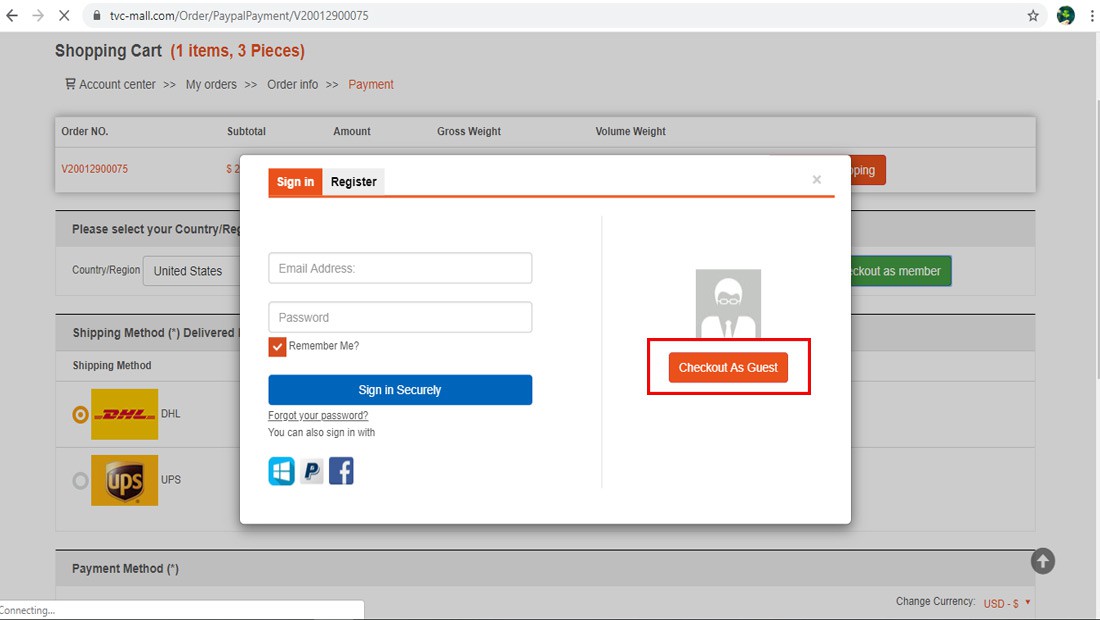Click the scroll-to-top arrow icon
Screen dimensions: 1100x620
(x=1042, y=561)
